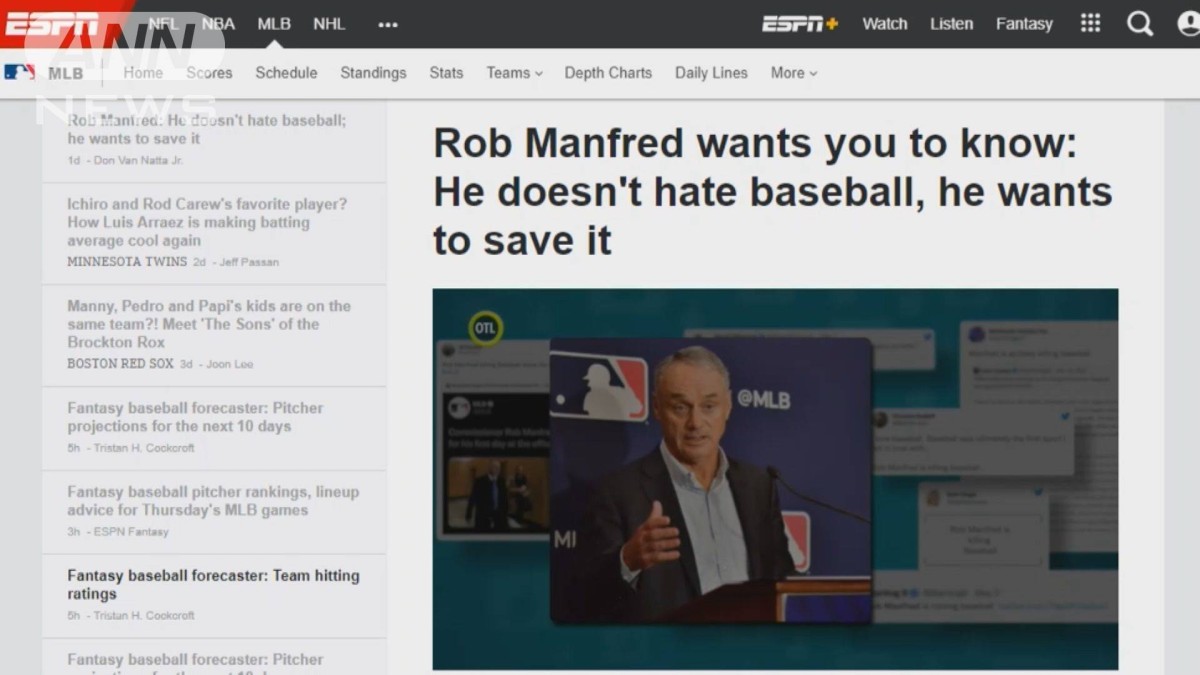
Task: Expand the Teams dropdown
Action: click(514, 73)
